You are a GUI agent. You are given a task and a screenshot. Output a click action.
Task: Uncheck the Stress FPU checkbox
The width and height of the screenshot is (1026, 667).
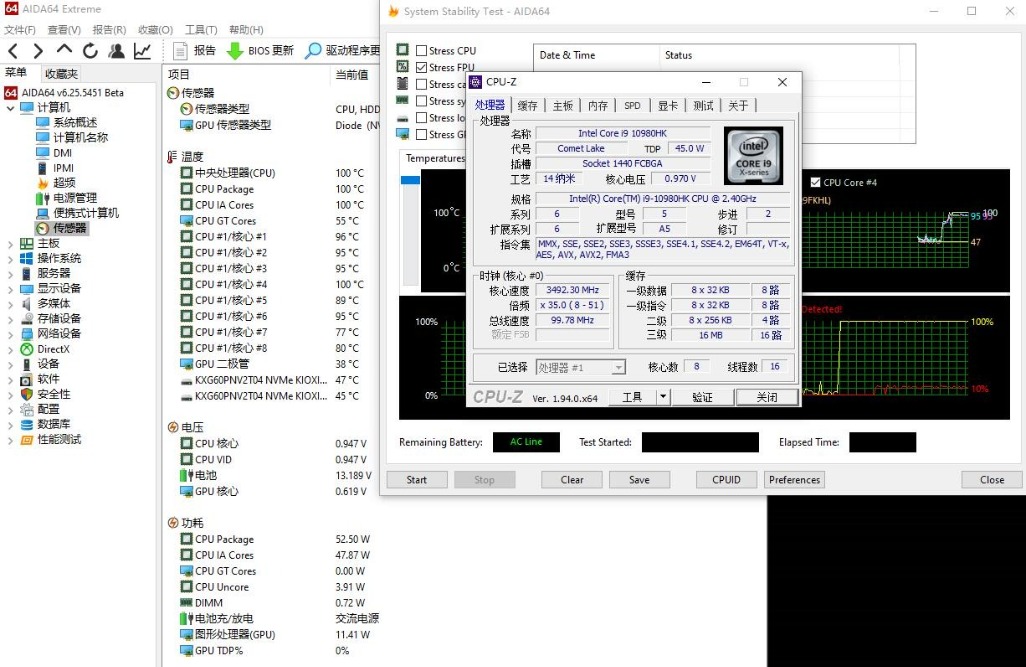click(421, 68)
